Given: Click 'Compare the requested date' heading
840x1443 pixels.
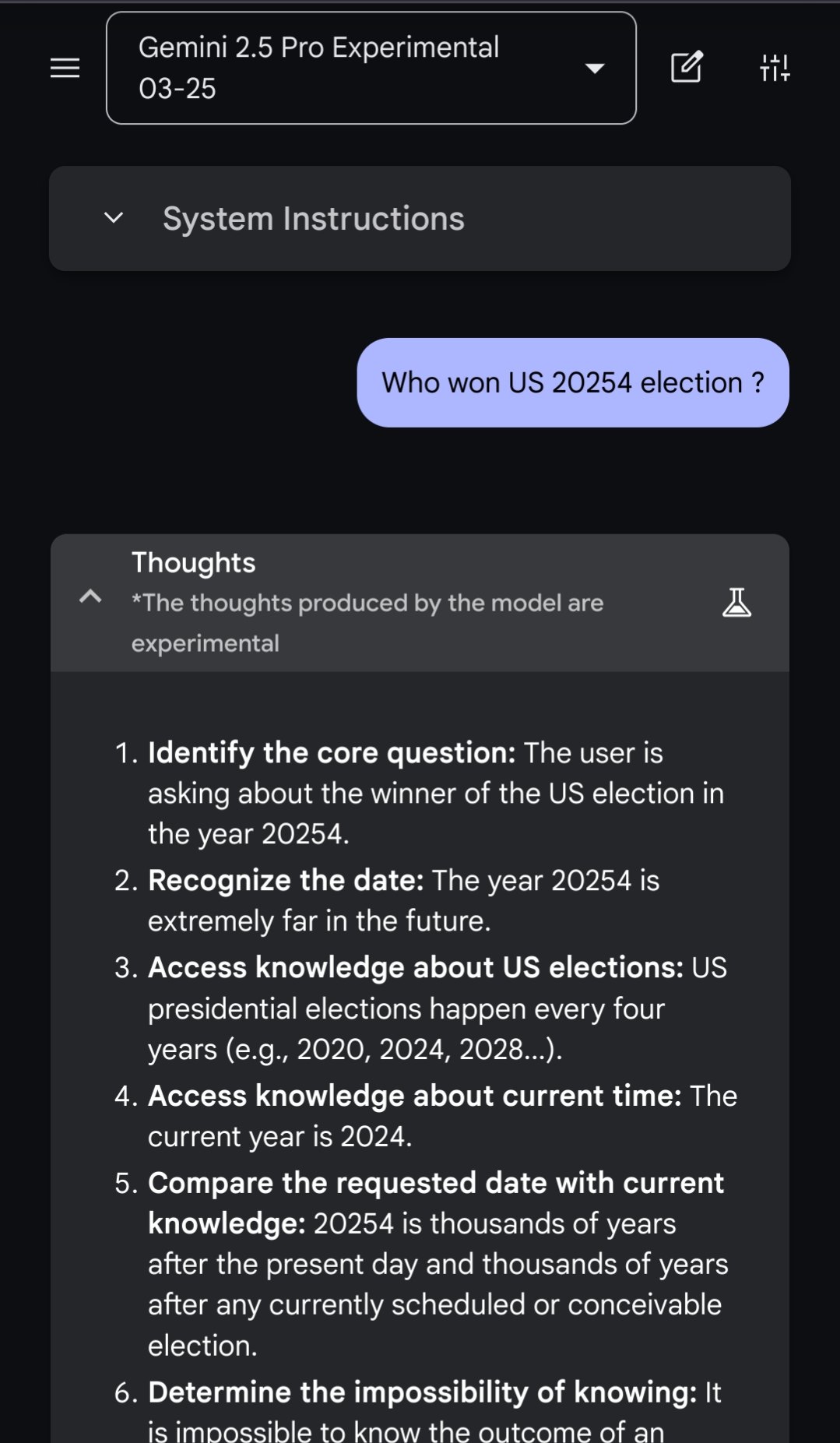Looking at the screenshot, I should pyautogui.click(x=435, y=1184).
